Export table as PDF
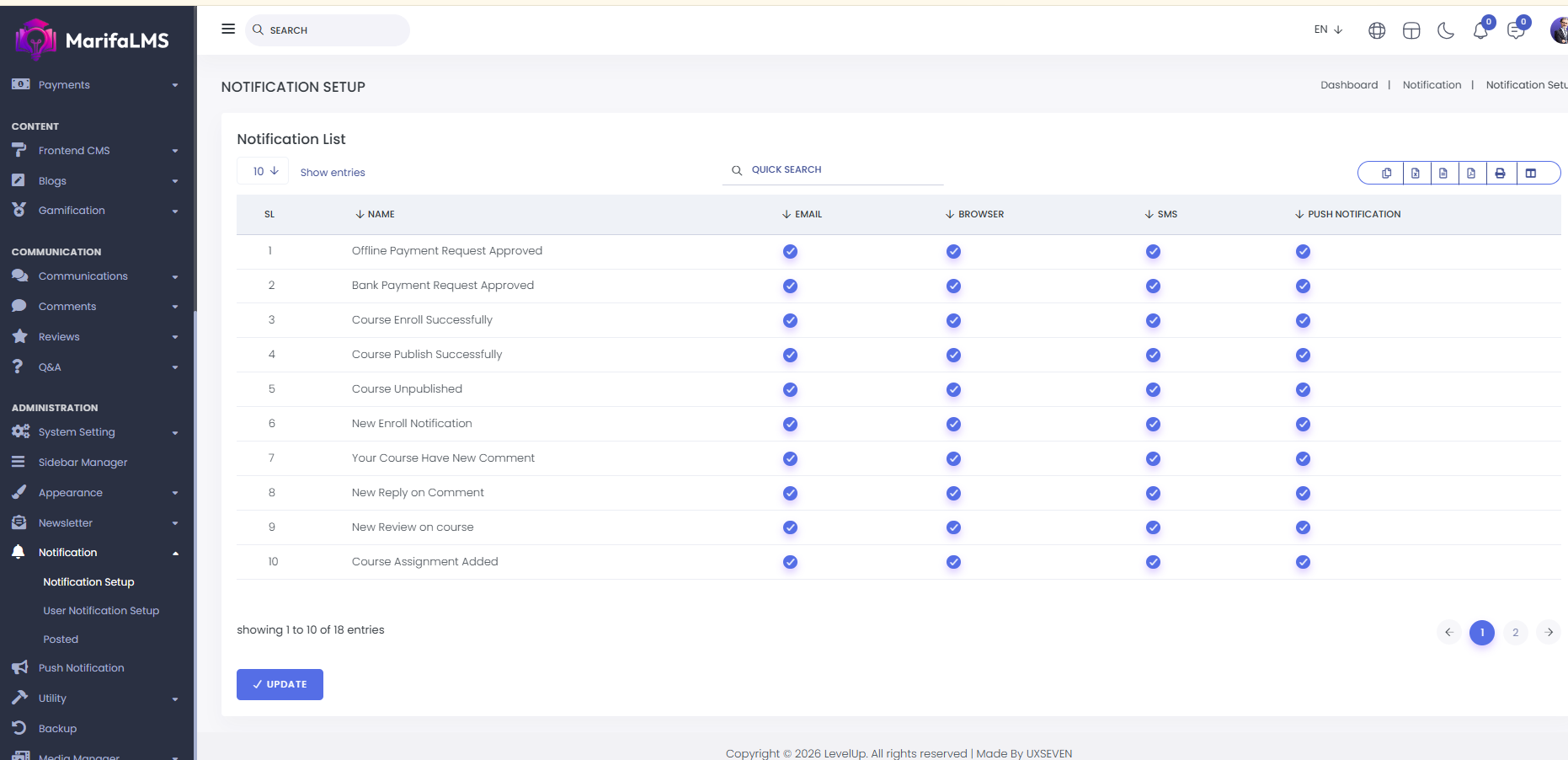The image size is (1568, 760). tap(1471, 173)
